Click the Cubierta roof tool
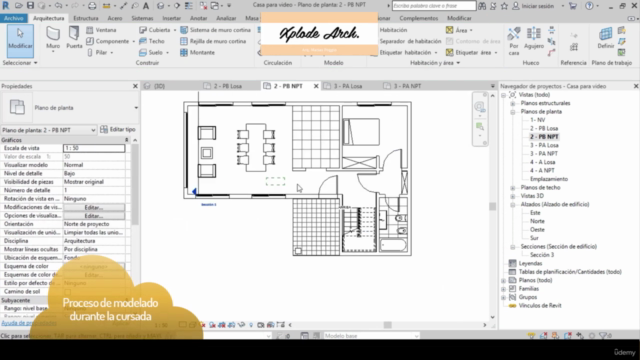Screen dimensions: 640x360 point(155,30)
